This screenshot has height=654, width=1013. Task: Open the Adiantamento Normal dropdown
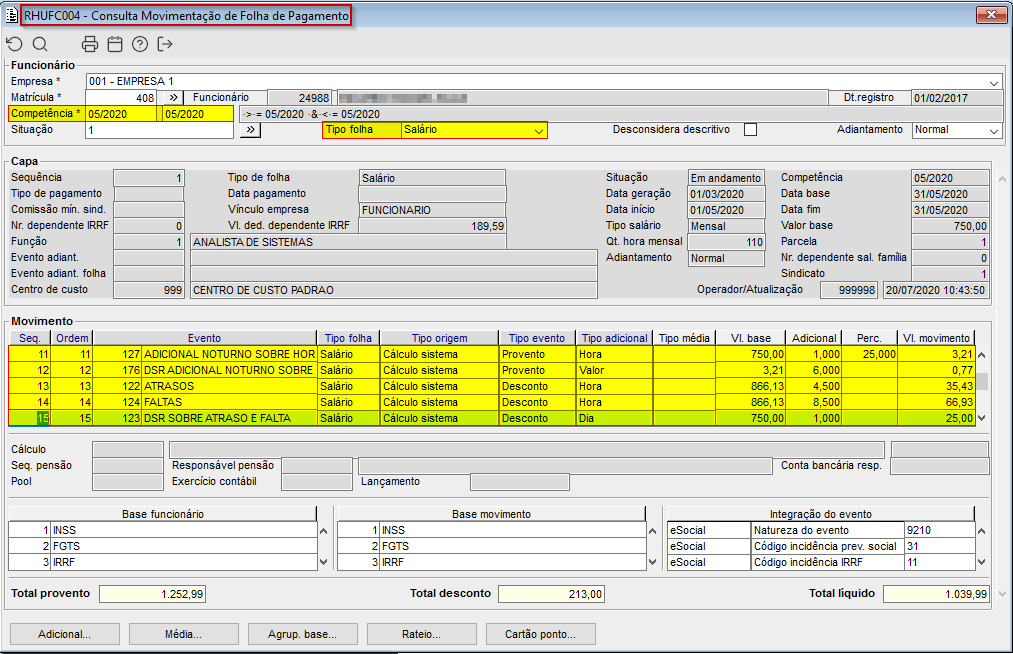point(993,131)
